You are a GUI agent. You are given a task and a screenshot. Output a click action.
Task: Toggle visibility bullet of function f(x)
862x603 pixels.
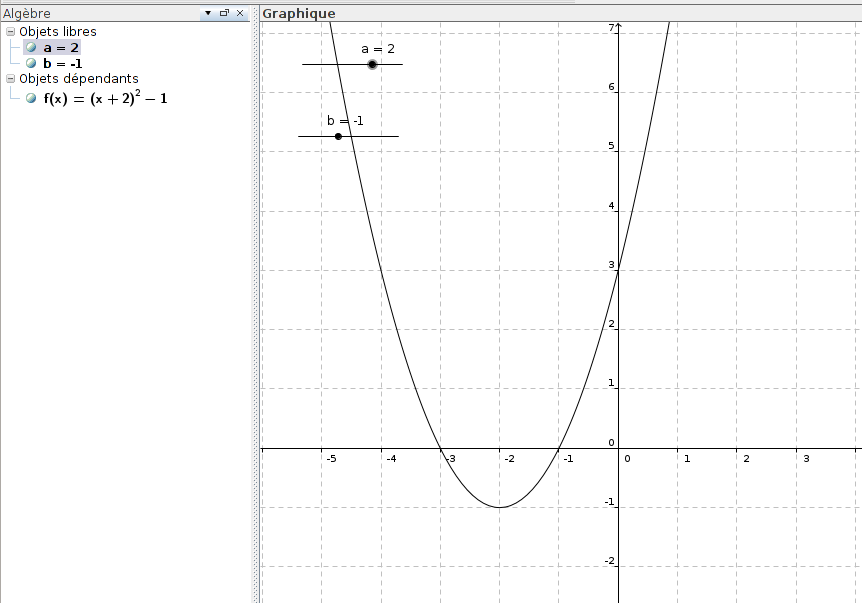pos(31,98)
